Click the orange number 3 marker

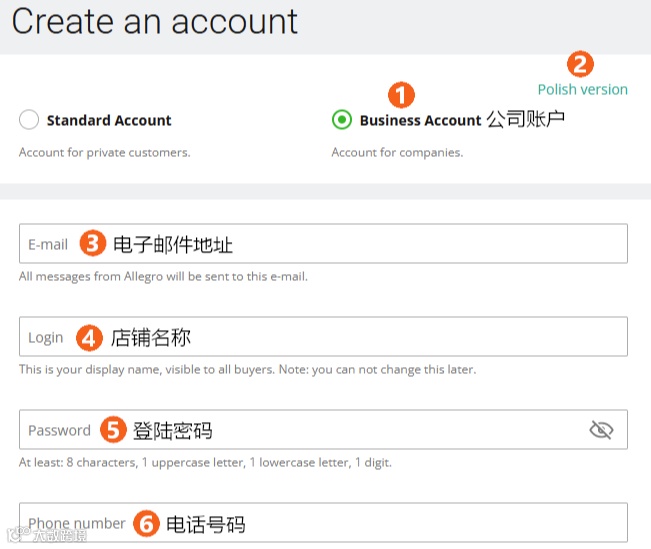pos(92,243)
